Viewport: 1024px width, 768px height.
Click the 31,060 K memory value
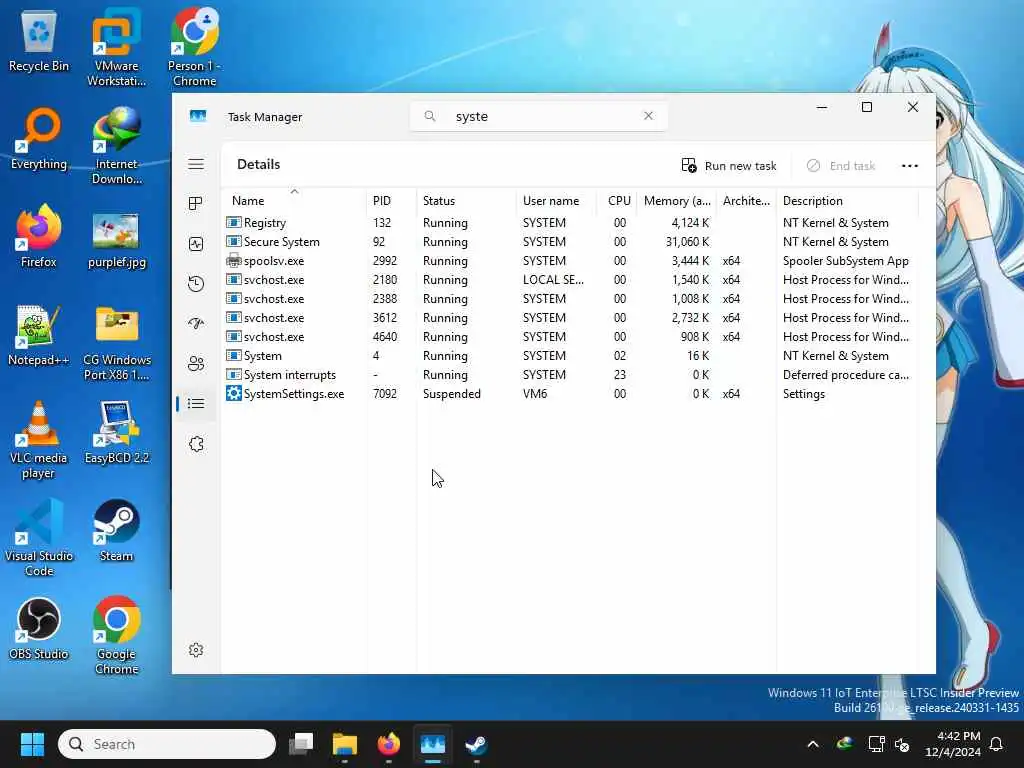tap(687, 242)
